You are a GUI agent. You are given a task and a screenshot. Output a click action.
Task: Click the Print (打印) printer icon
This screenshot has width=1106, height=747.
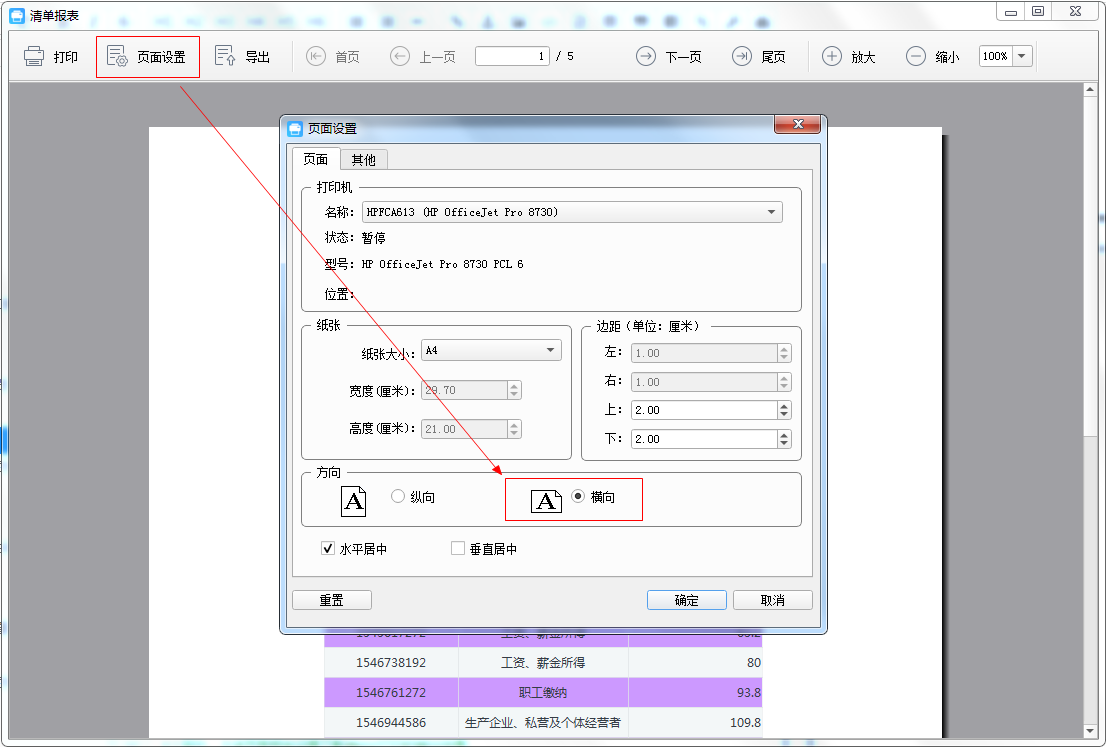(x=34, y=57)
